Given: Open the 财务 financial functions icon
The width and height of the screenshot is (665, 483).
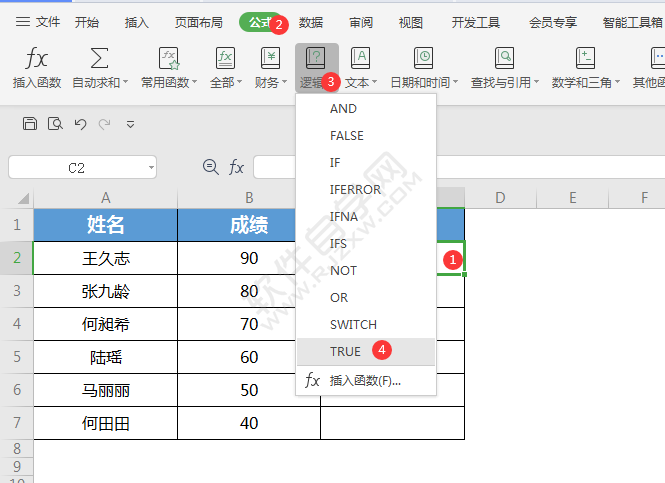Looking at the screenshot, I should [x=270, y=58].
